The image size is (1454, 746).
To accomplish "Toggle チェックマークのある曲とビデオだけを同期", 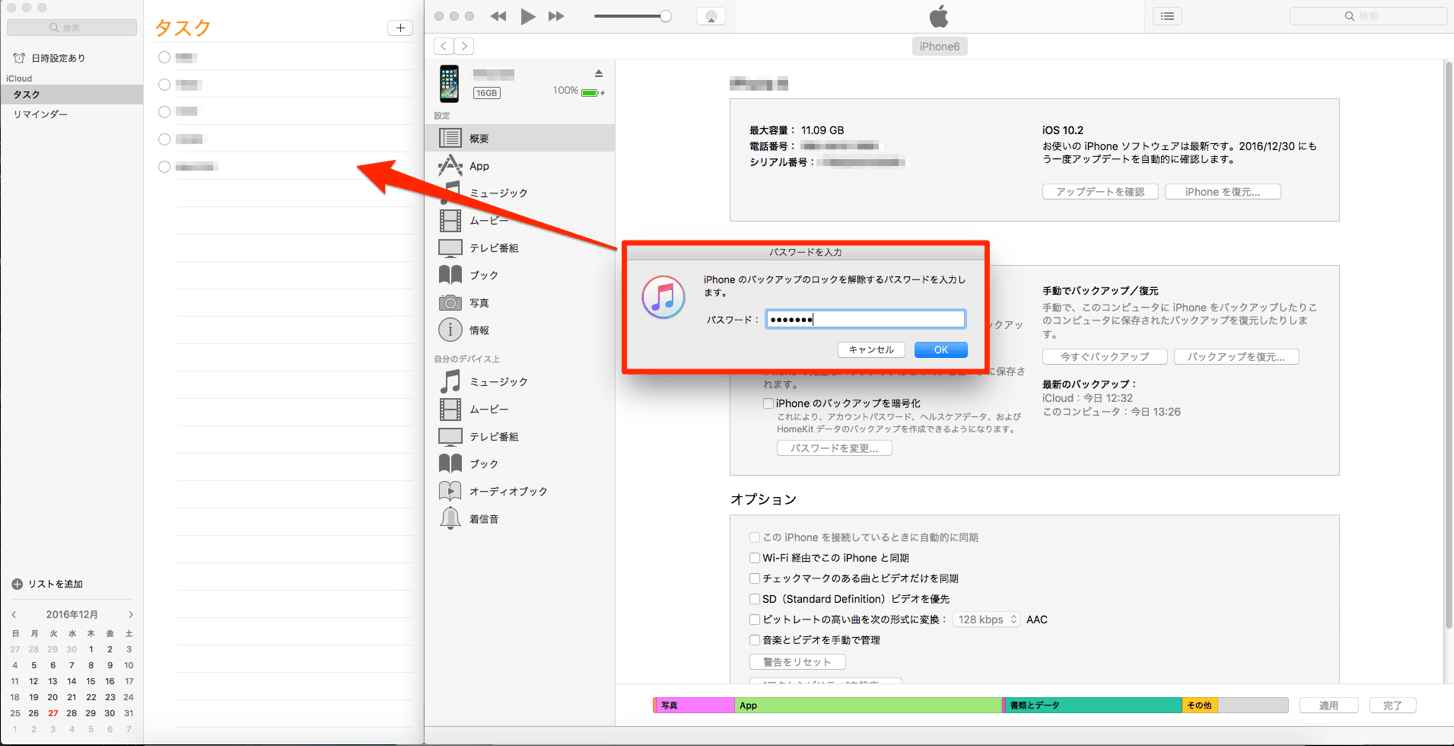I will [x=755, y=579].
